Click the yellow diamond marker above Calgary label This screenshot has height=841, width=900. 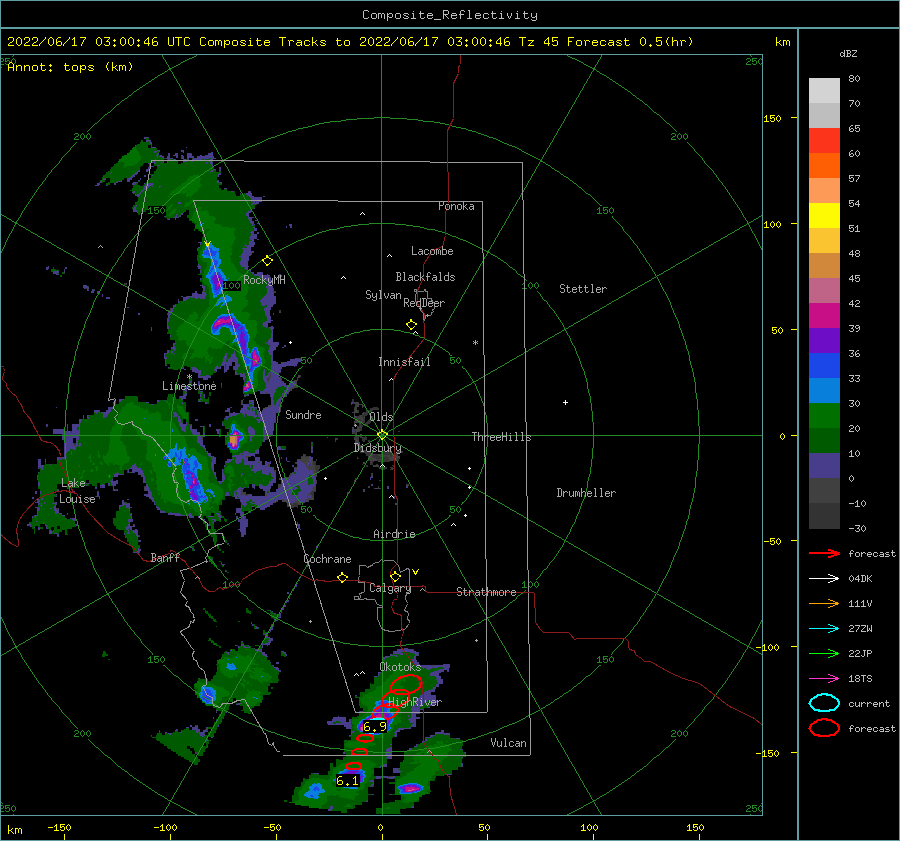[x=395, y=576]
